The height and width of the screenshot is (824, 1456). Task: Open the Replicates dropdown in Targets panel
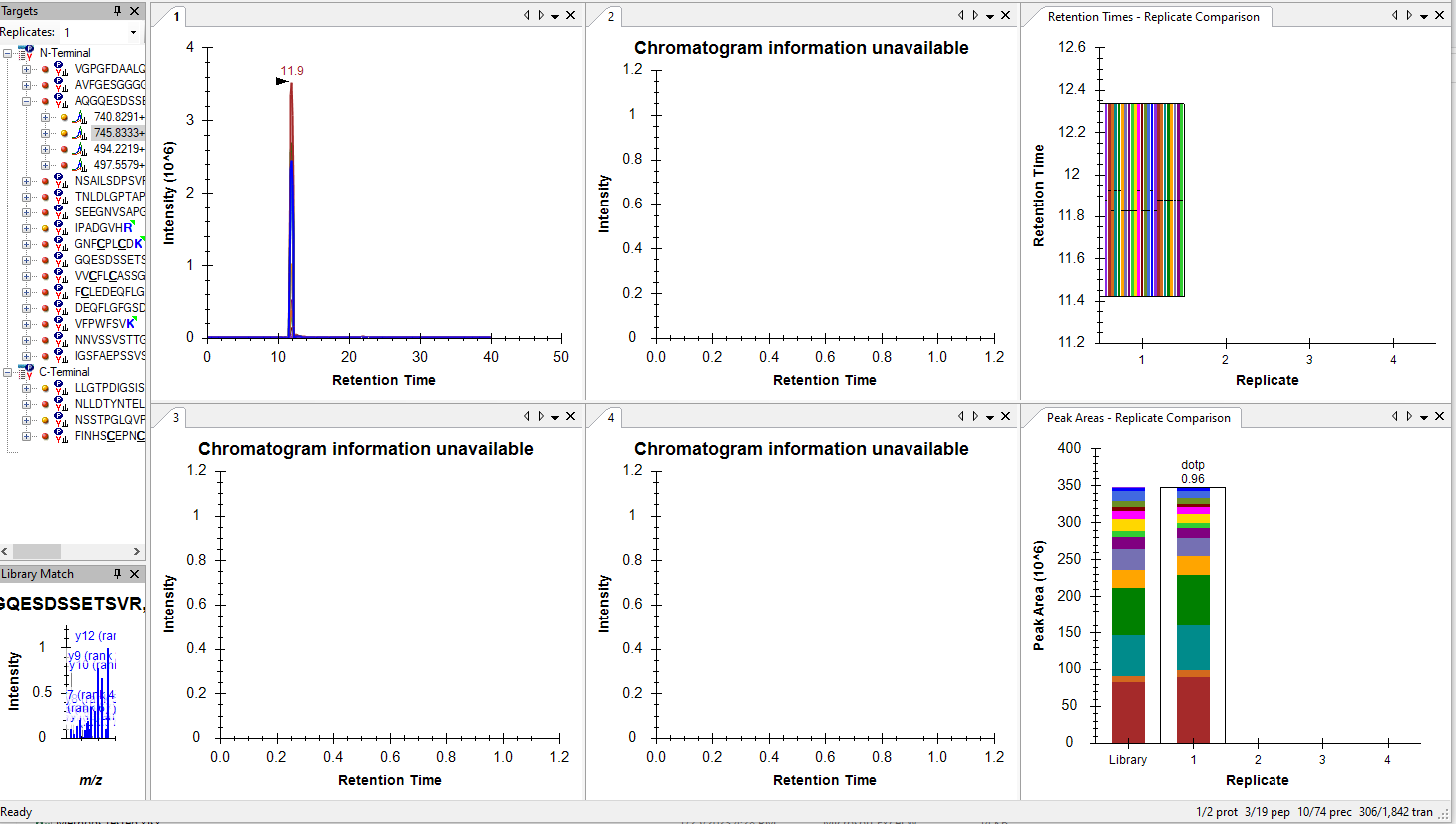(133, 33)
